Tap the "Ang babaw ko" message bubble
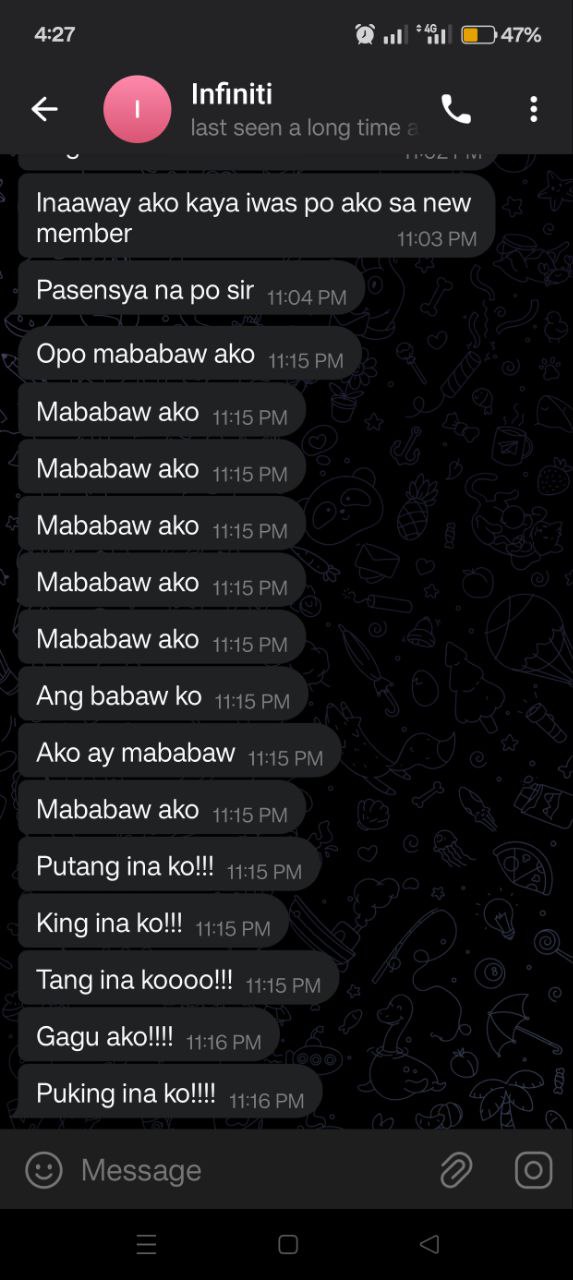The width and height of the screenshot is (573, 1280). 163,696
